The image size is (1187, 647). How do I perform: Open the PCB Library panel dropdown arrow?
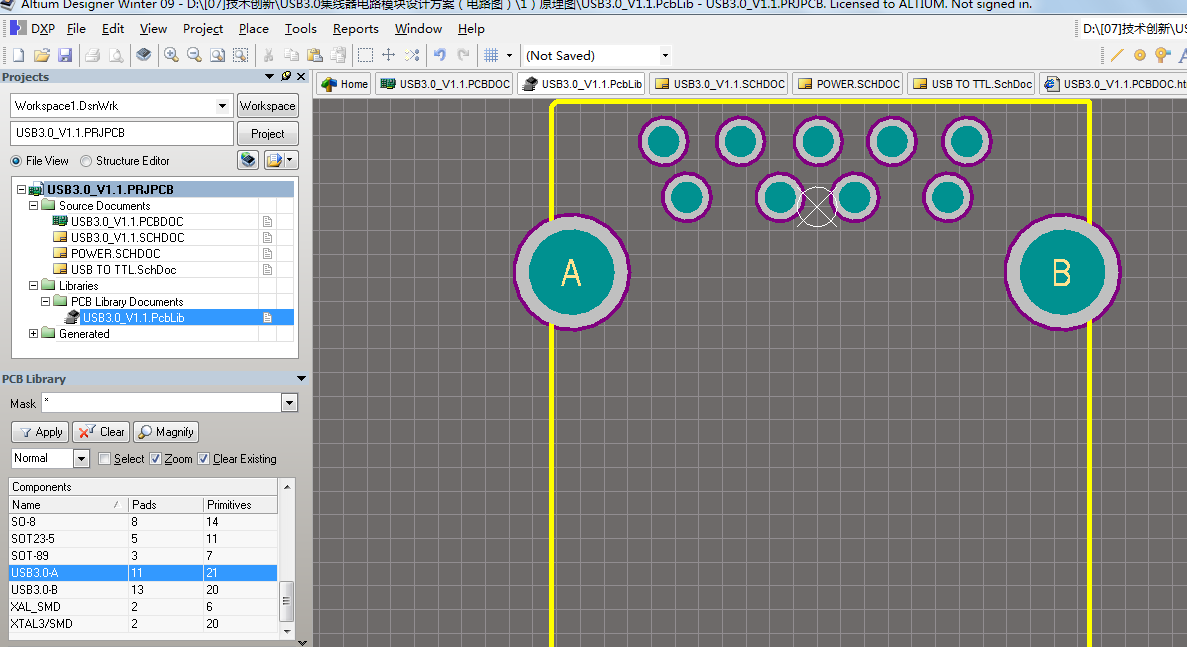click(301, 378)
